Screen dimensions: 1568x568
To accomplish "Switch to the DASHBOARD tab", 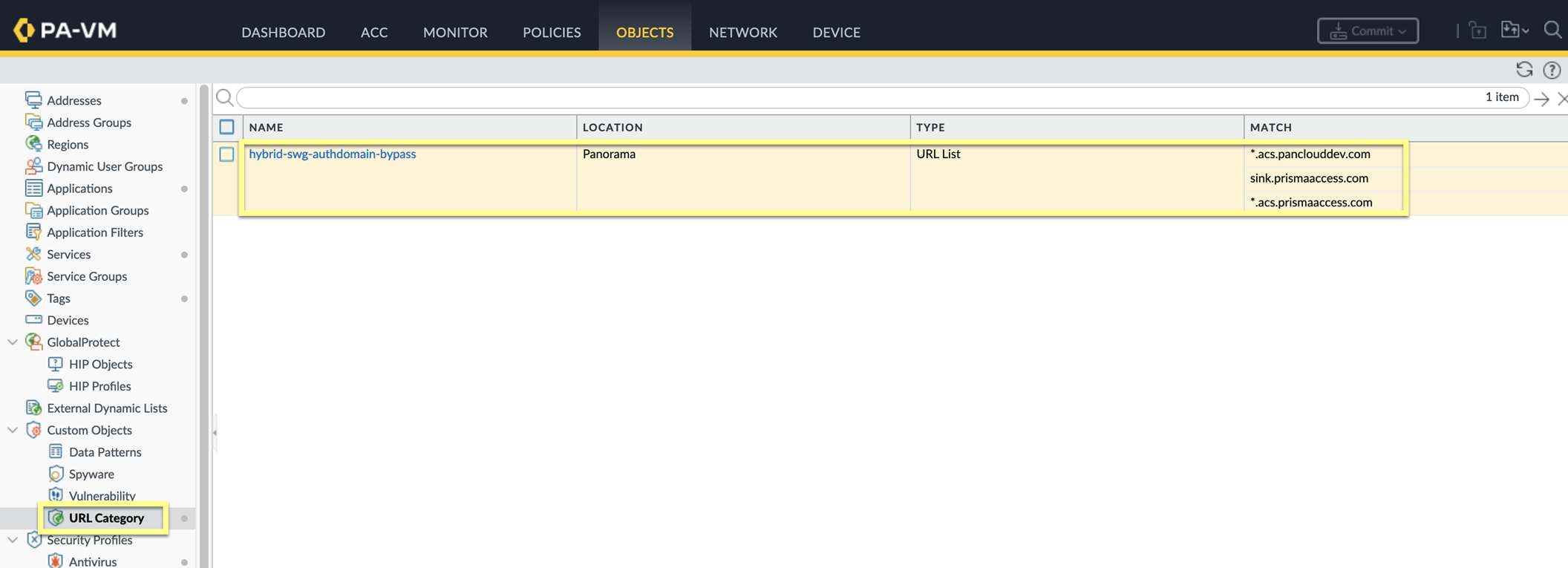I will tap(284, 32).
